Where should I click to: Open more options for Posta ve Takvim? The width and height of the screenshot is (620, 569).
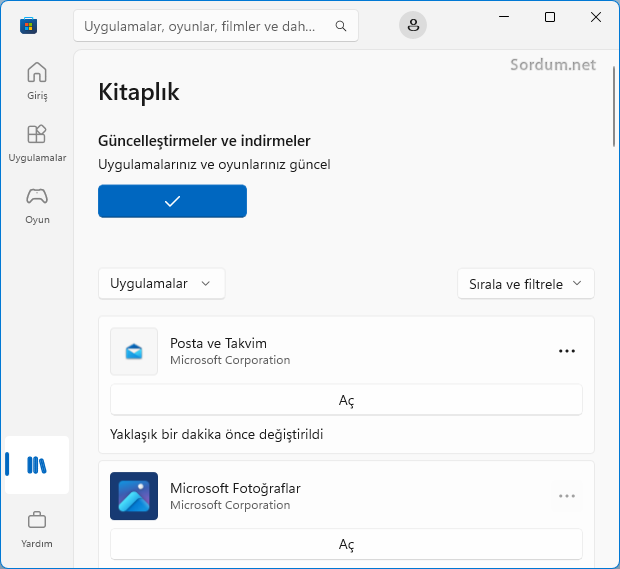tap(567, 351)
